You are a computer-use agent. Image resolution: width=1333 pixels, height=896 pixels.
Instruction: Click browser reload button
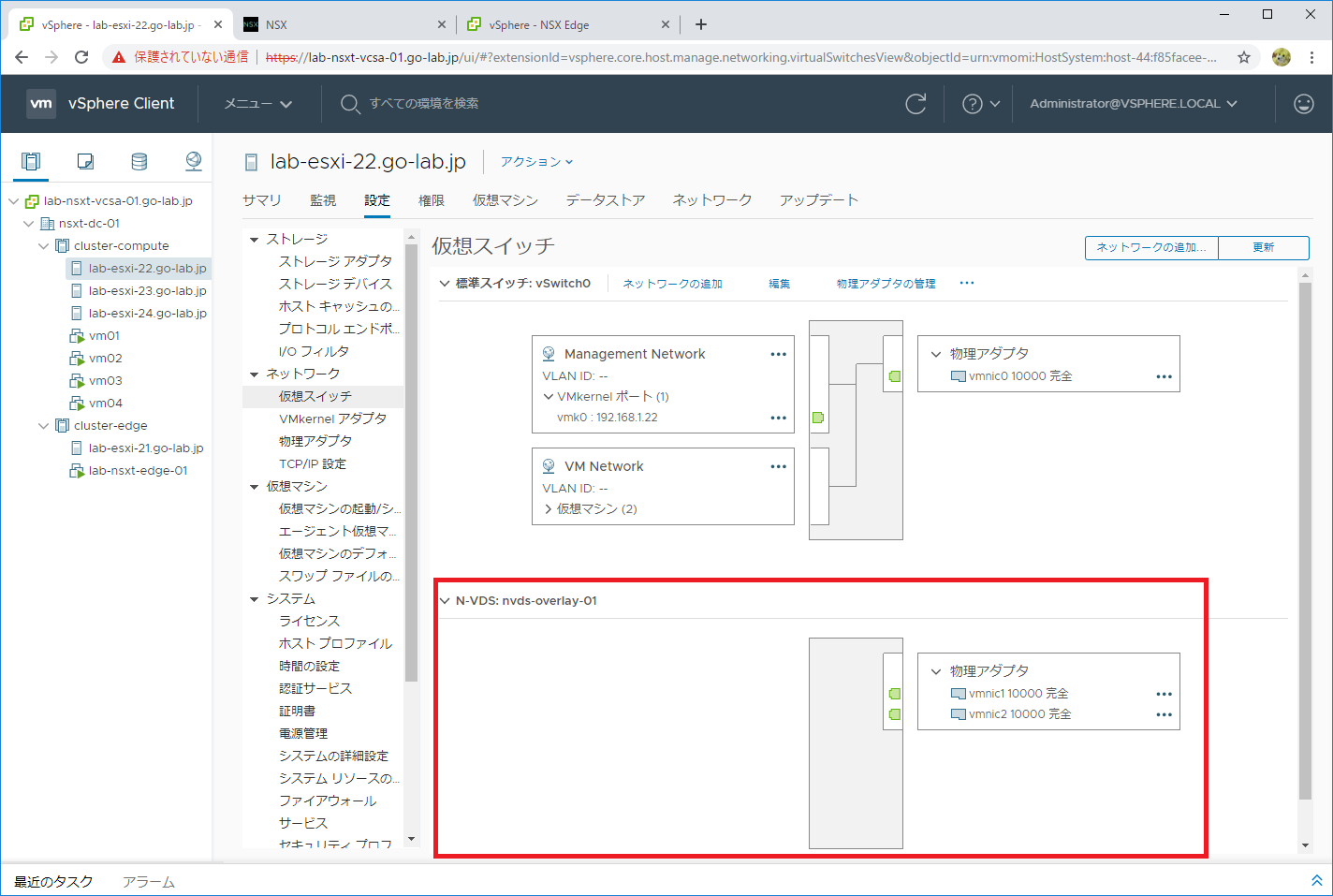(81, 57)
